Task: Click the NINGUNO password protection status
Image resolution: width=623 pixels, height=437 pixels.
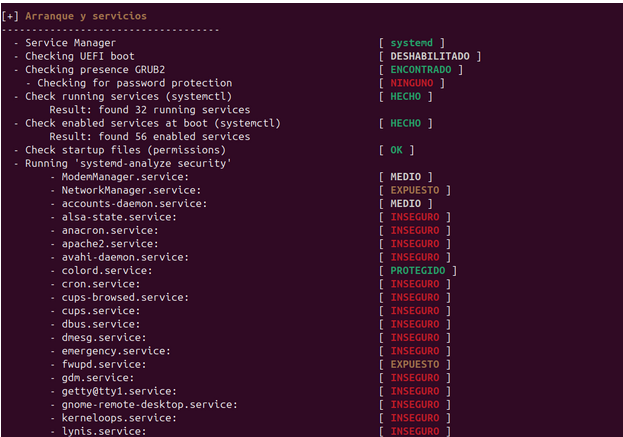Action: (x=413, y=83)
